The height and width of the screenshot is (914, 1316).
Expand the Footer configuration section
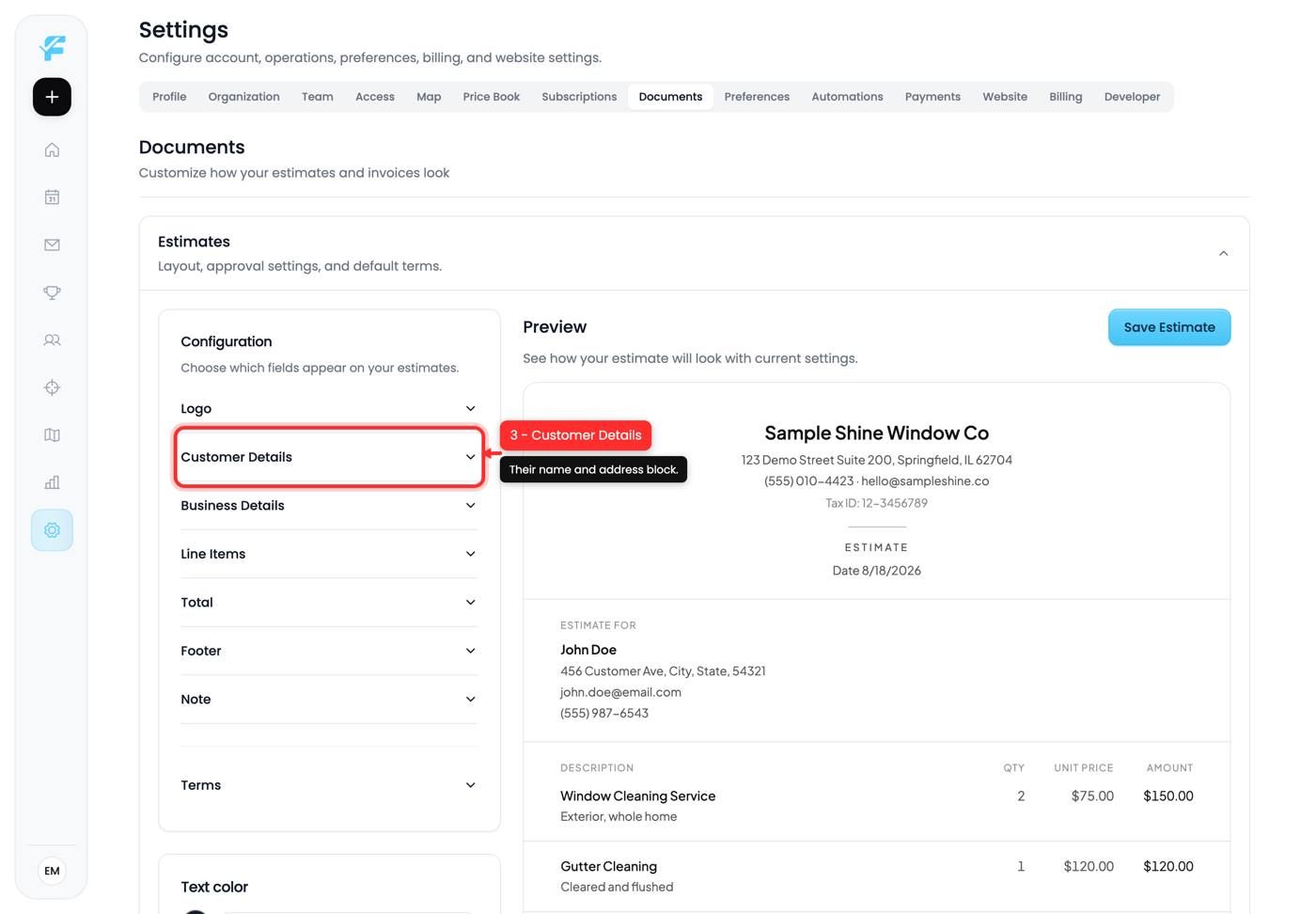[329, 651]
